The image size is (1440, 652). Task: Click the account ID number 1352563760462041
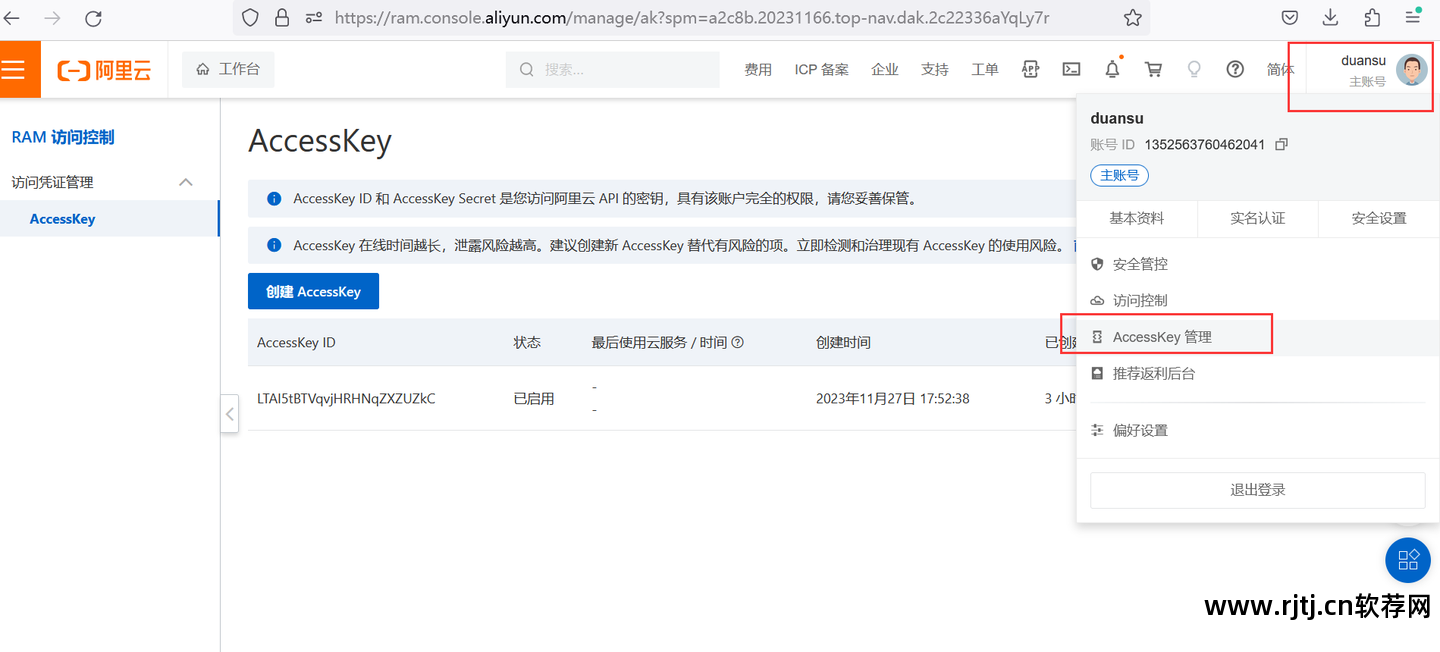(1205, 144)
